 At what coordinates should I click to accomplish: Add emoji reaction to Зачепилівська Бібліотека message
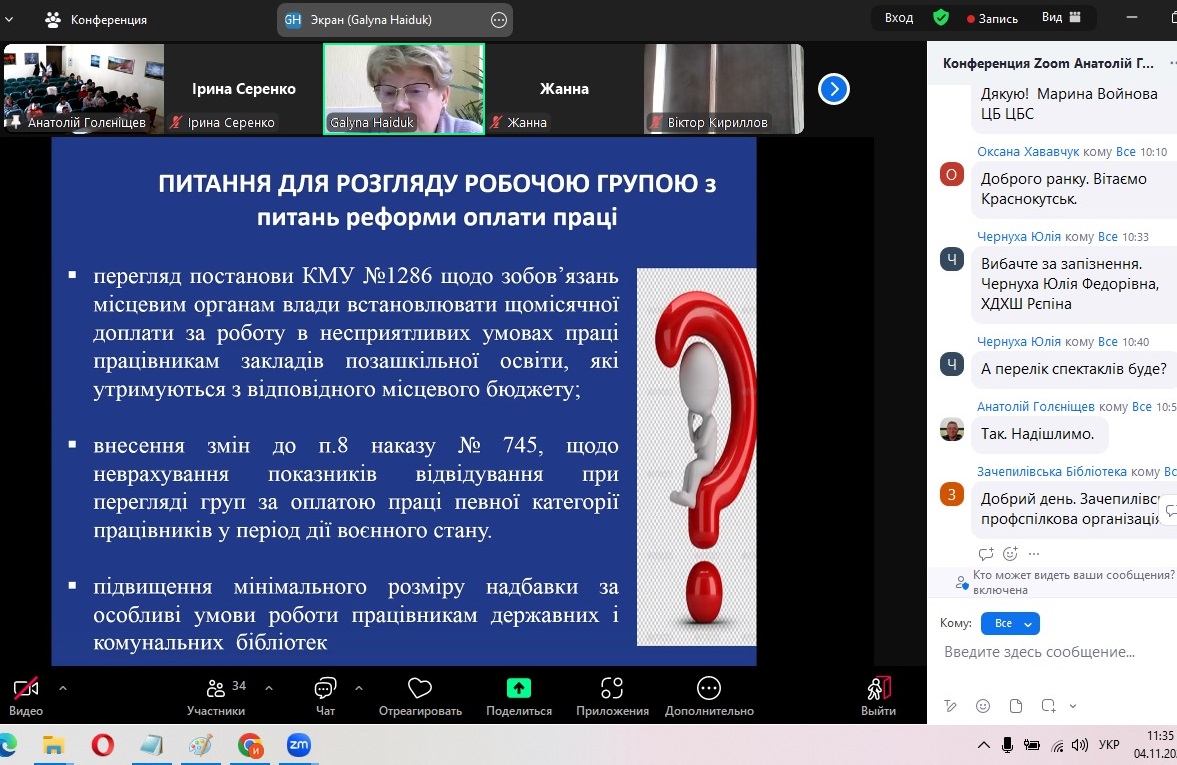(x=1010, y=554)
